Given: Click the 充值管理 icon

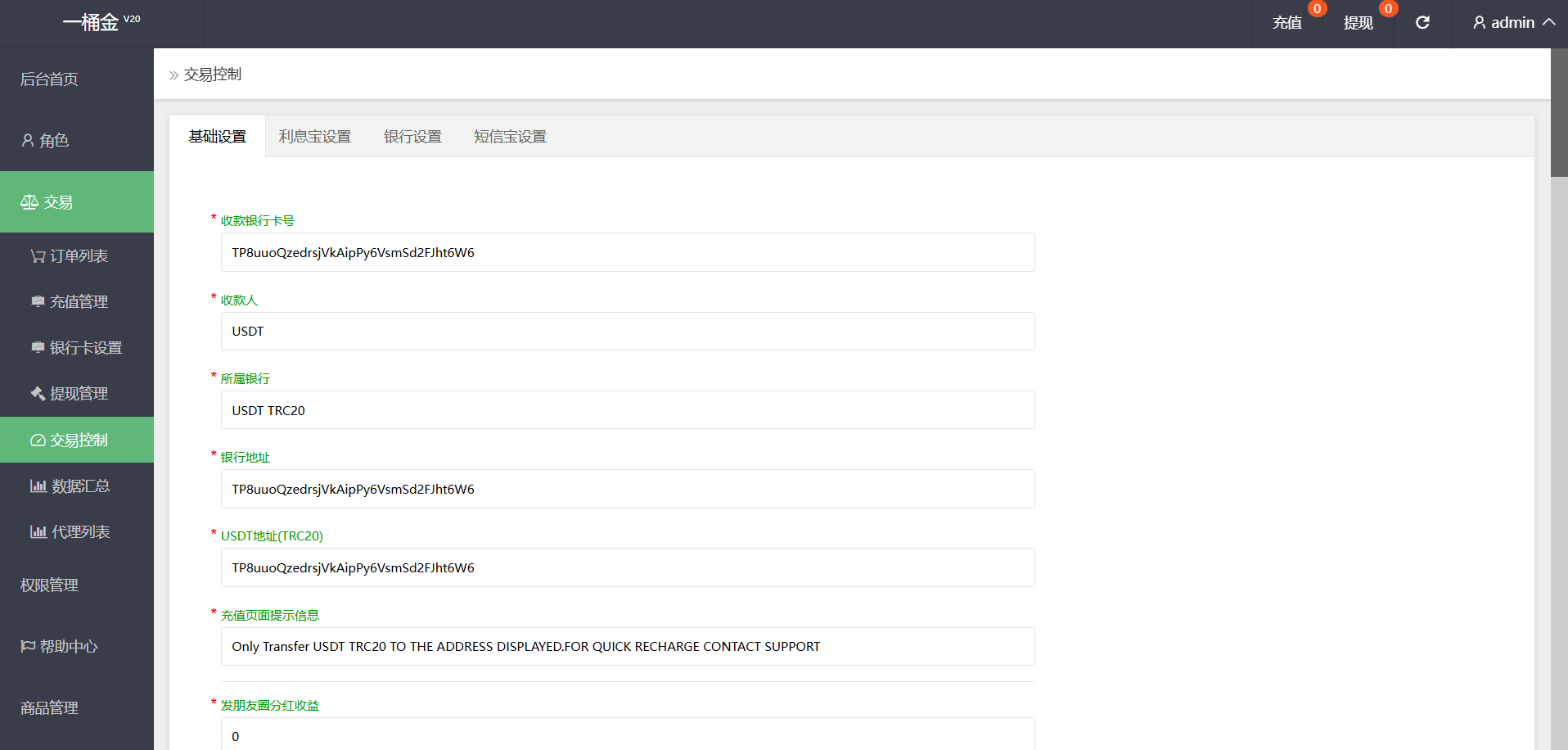Looking at the screenshot, I should tap(38, 302).
